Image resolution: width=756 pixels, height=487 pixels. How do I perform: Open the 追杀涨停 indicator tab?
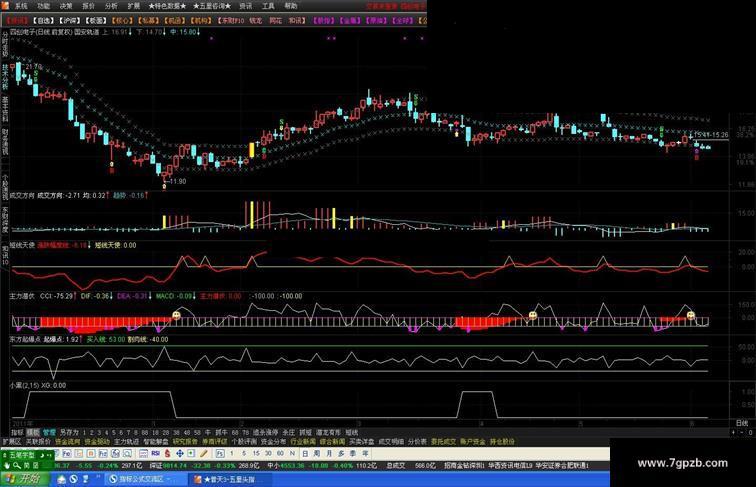pos(266,432)
